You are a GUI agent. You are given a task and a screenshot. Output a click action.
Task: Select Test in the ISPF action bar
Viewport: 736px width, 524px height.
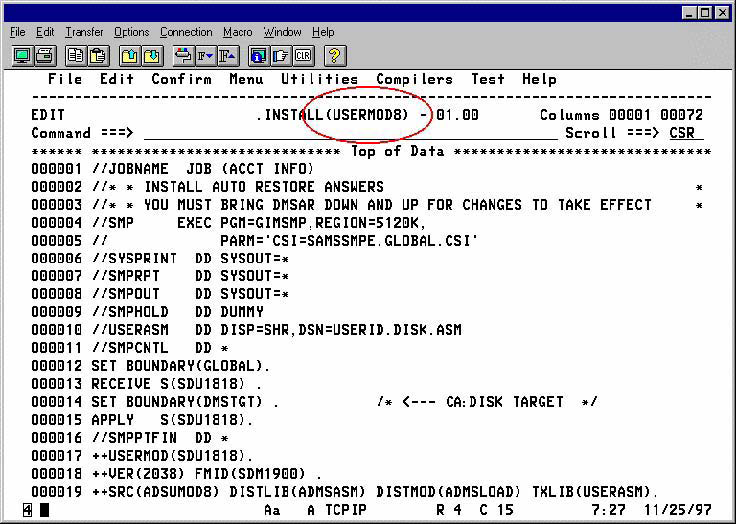pyautogui.click(x=488, y=79)
